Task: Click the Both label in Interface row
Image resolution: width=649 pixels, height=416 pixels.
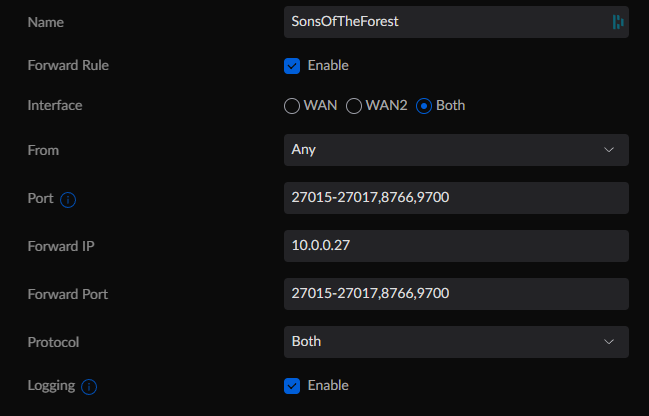Action: pyautogui.click(x=450, y=106)
